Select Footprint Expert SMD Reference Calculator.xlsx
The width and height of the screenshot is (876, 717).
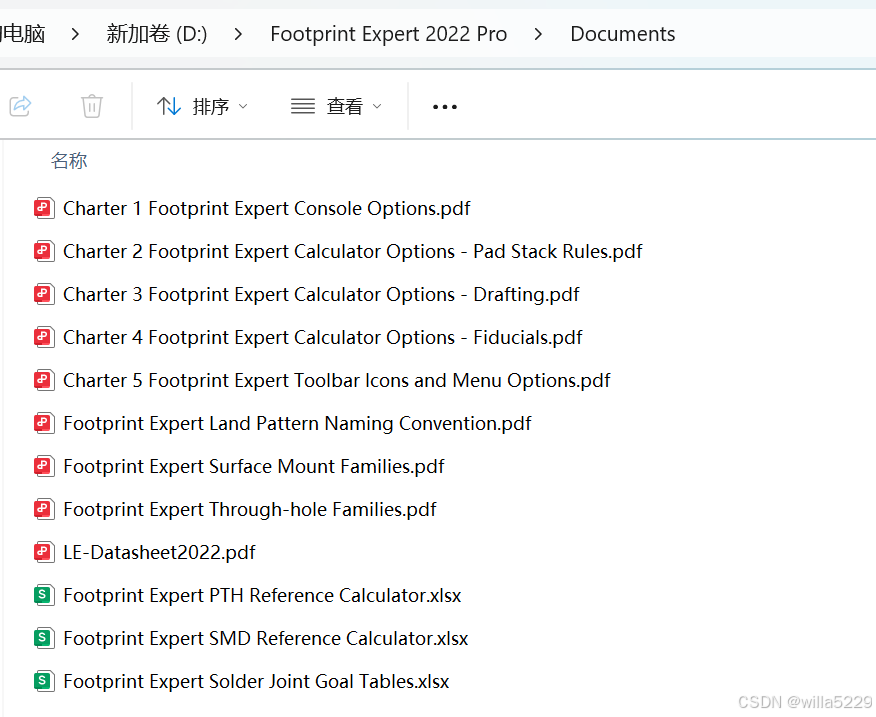(265, 639)
